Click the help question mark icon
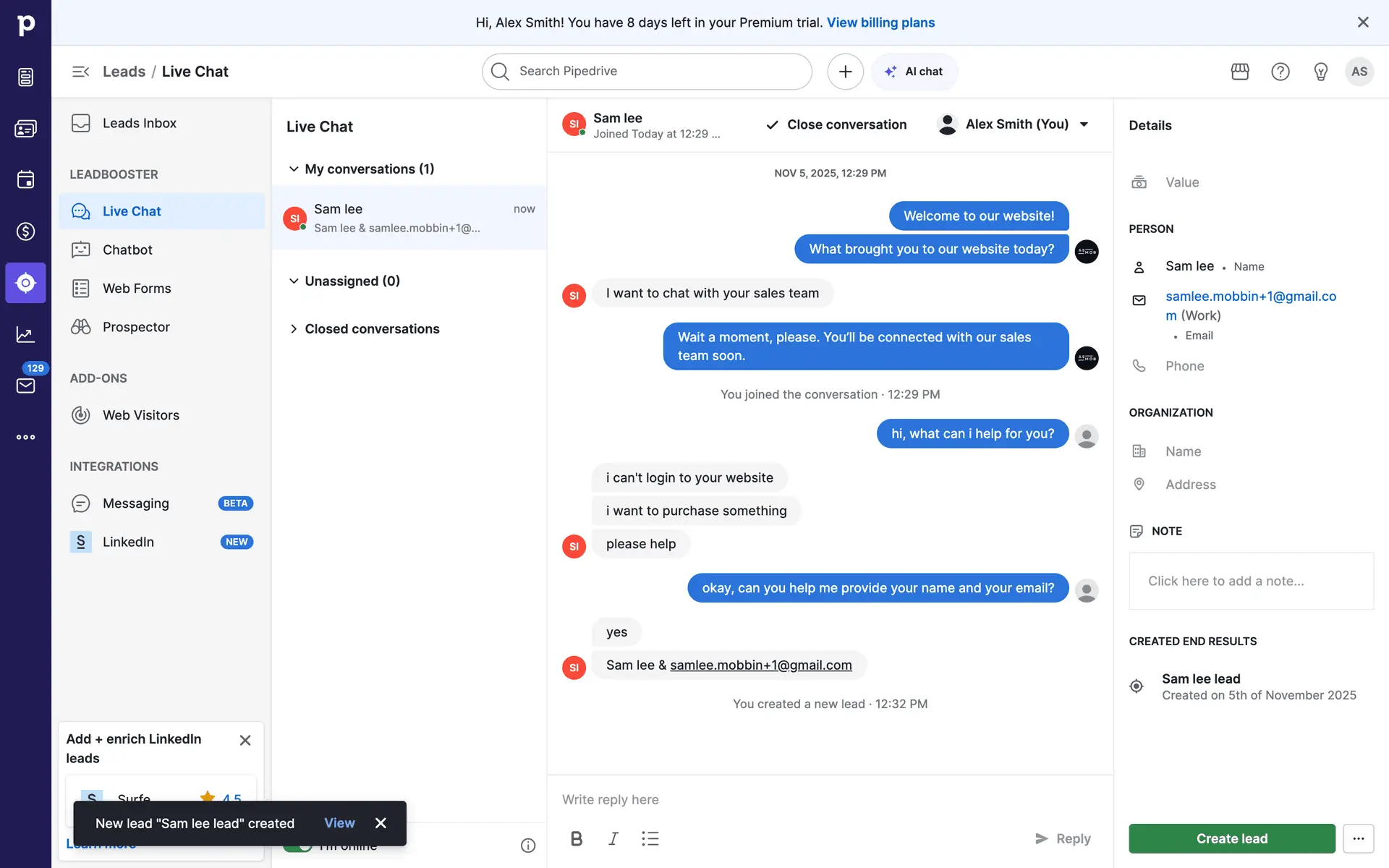 click(x=1280, y=72)
